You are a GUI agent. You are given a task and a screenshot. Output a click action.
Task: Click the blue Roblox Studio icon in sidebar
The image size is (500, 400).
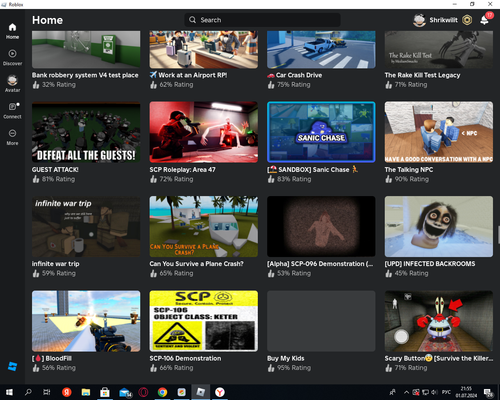[x=12, y=366]
